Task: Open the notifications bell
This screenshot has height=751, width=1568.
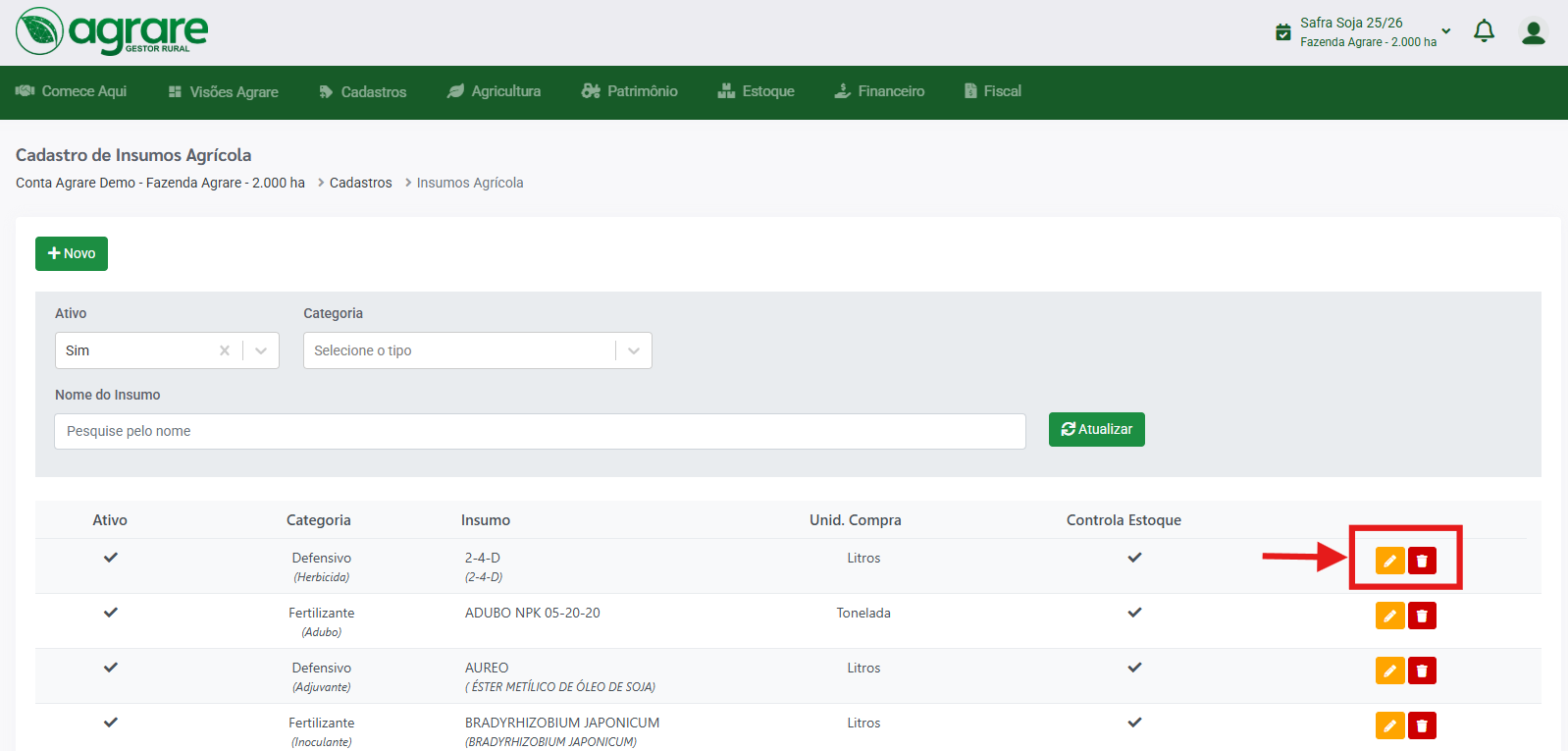Action: (x=1484, y=31)
